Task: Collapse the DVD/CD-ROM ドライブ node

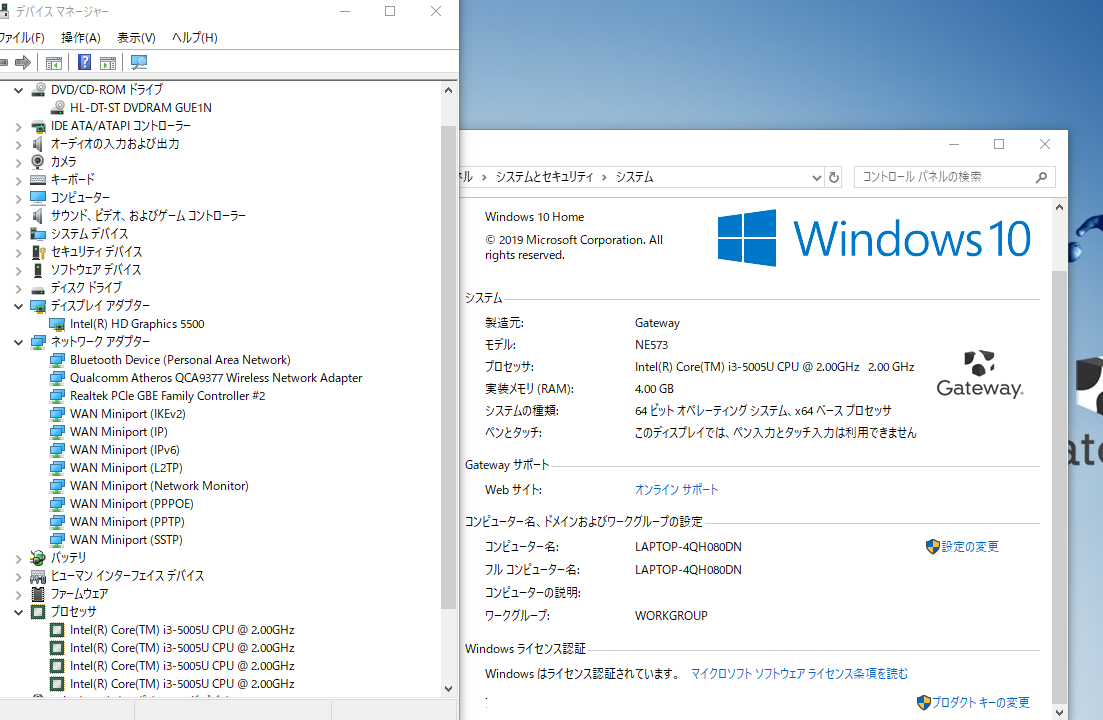Action: 19,90
